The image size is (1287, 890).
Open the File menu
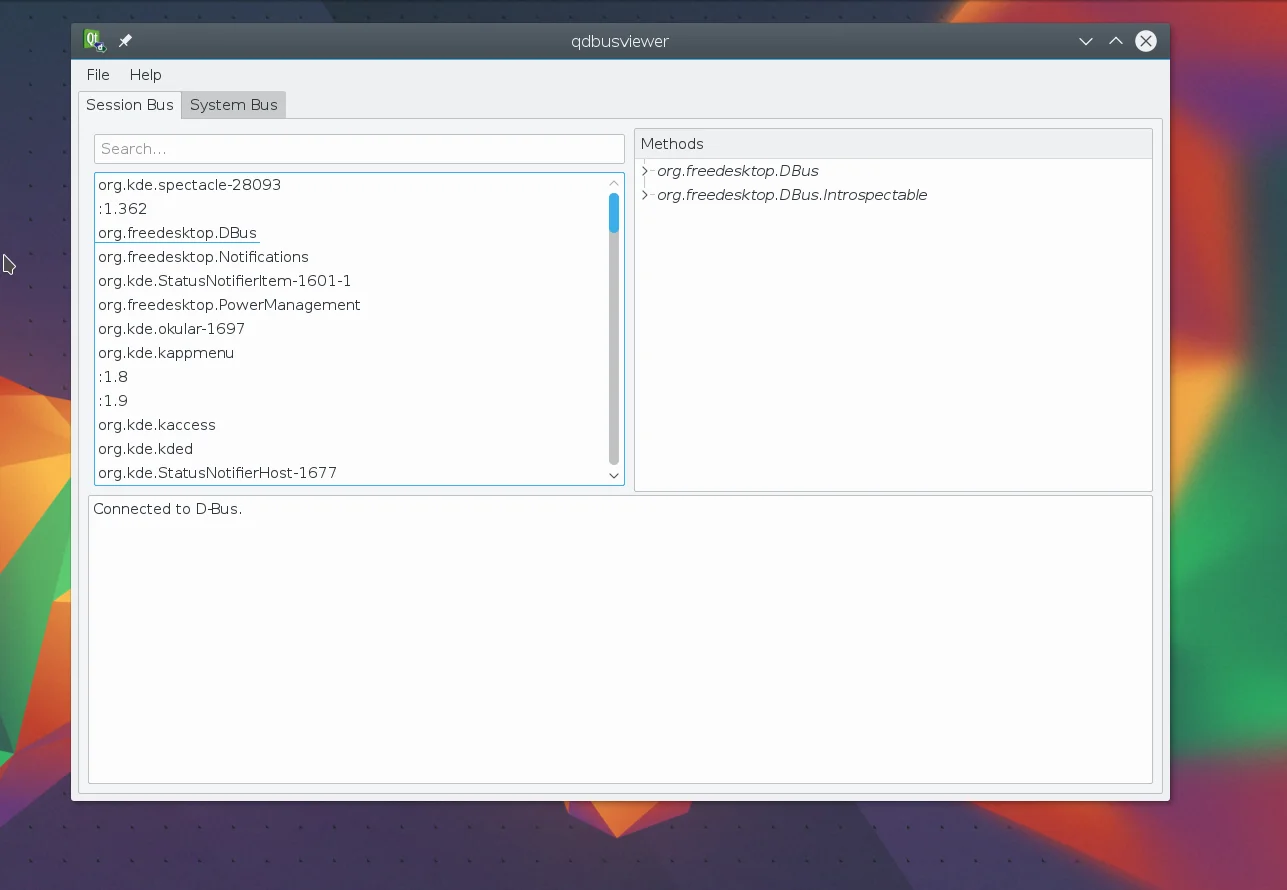(98, 75)
